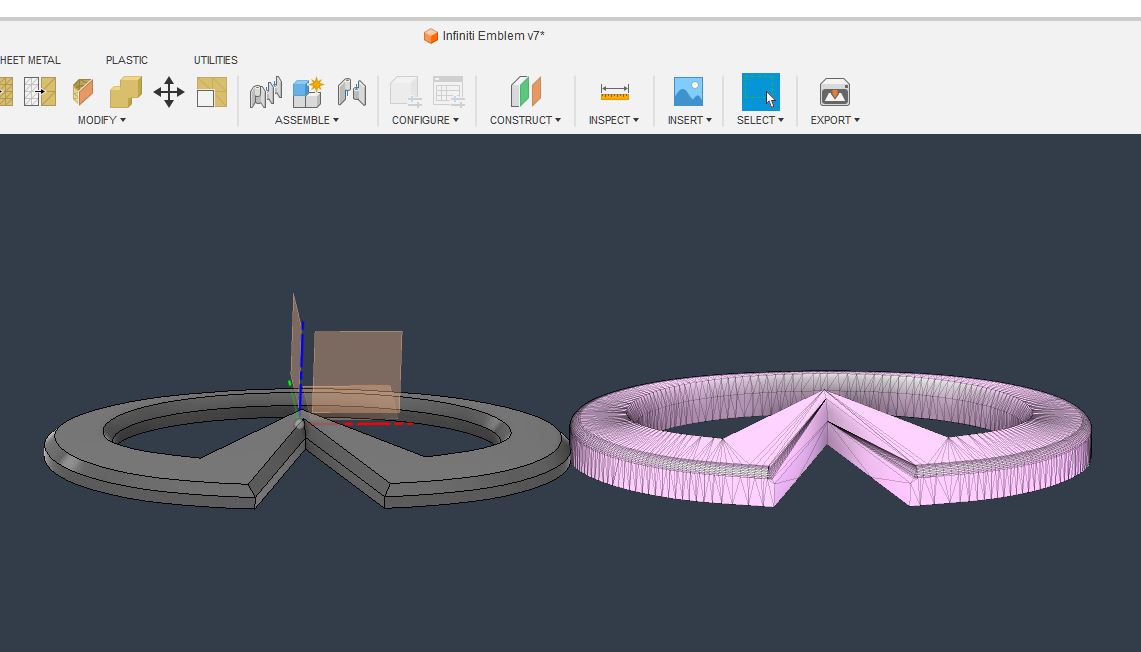Image resolution: width=1141 pixels, height=652 pixels.
Task: Click the Joint tool icon
Action: (265, 93)
